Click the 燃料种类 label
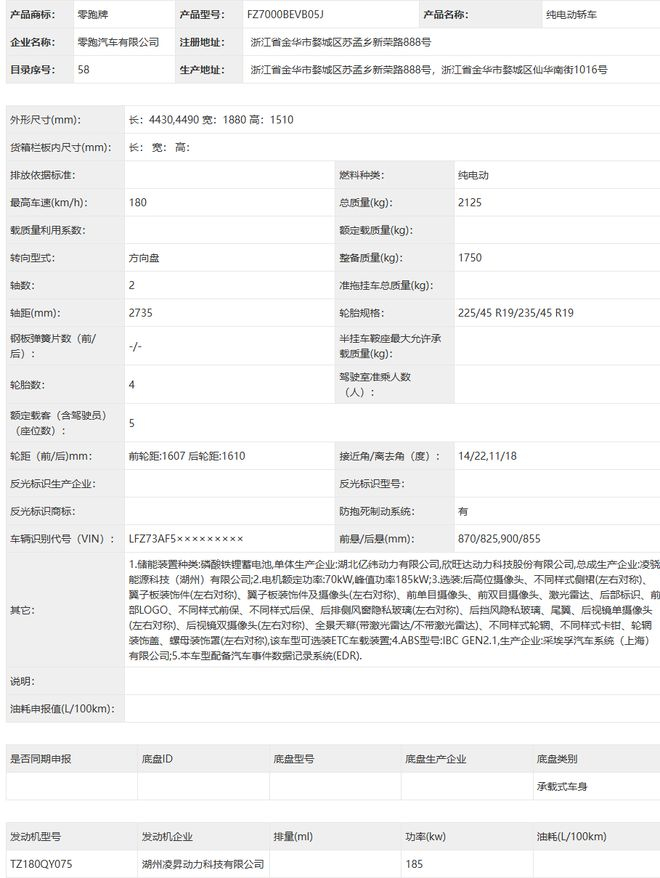660x878 pixels. point(362,175)
